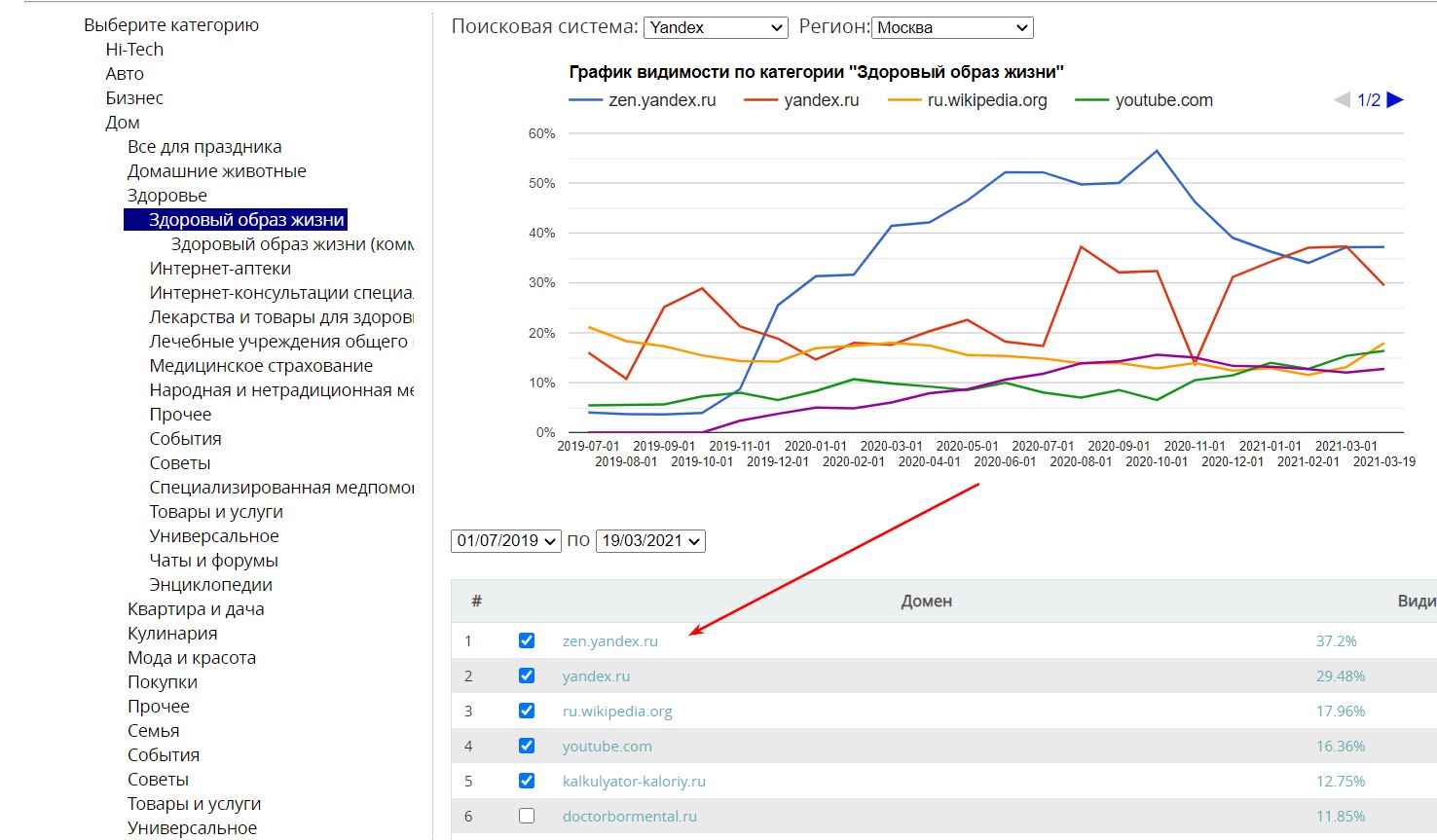Click the chart title text
Image resolution: width=1437 pixels, height=840 pixels.
[x=816, y=72]
